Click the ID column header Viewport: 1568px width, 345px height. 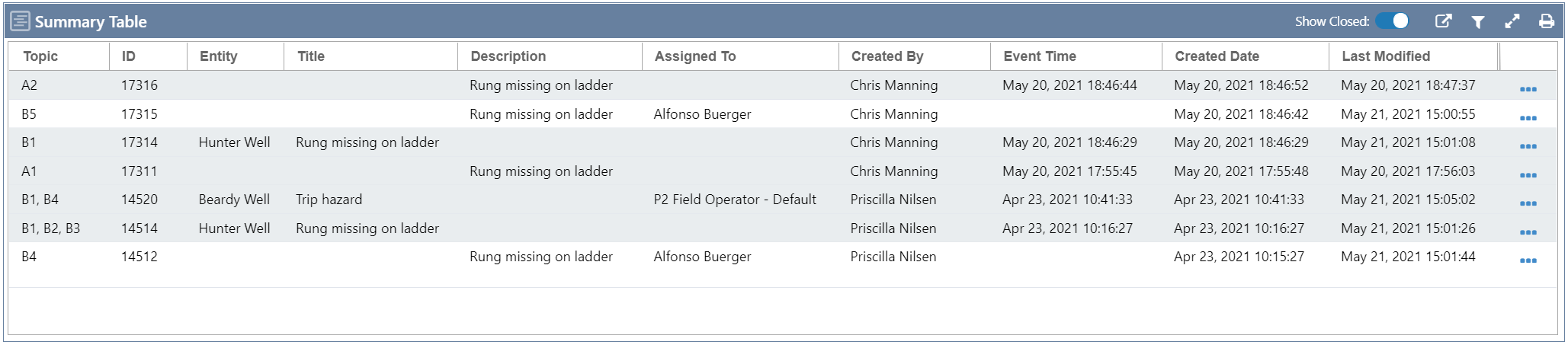pyautogui.click(x=128, y=56)
